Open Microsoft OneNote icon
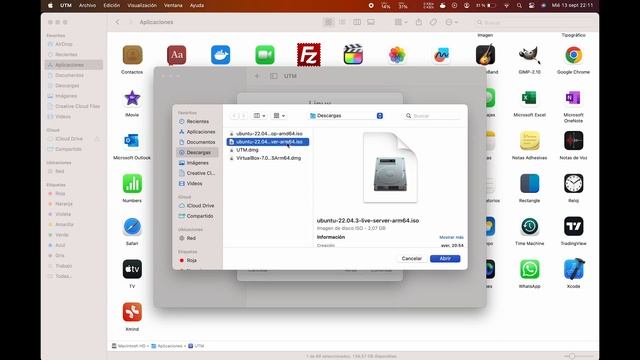Image resolution: width=640 pixels, height=360 pixels. (x=573, y=98)
